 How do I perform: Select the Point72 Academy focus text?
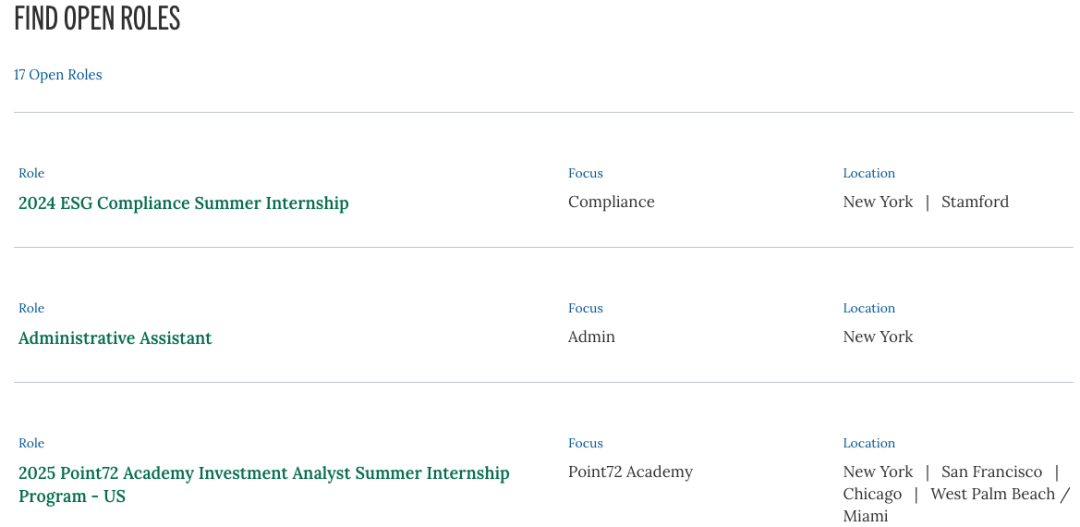[x=630, y=472]
